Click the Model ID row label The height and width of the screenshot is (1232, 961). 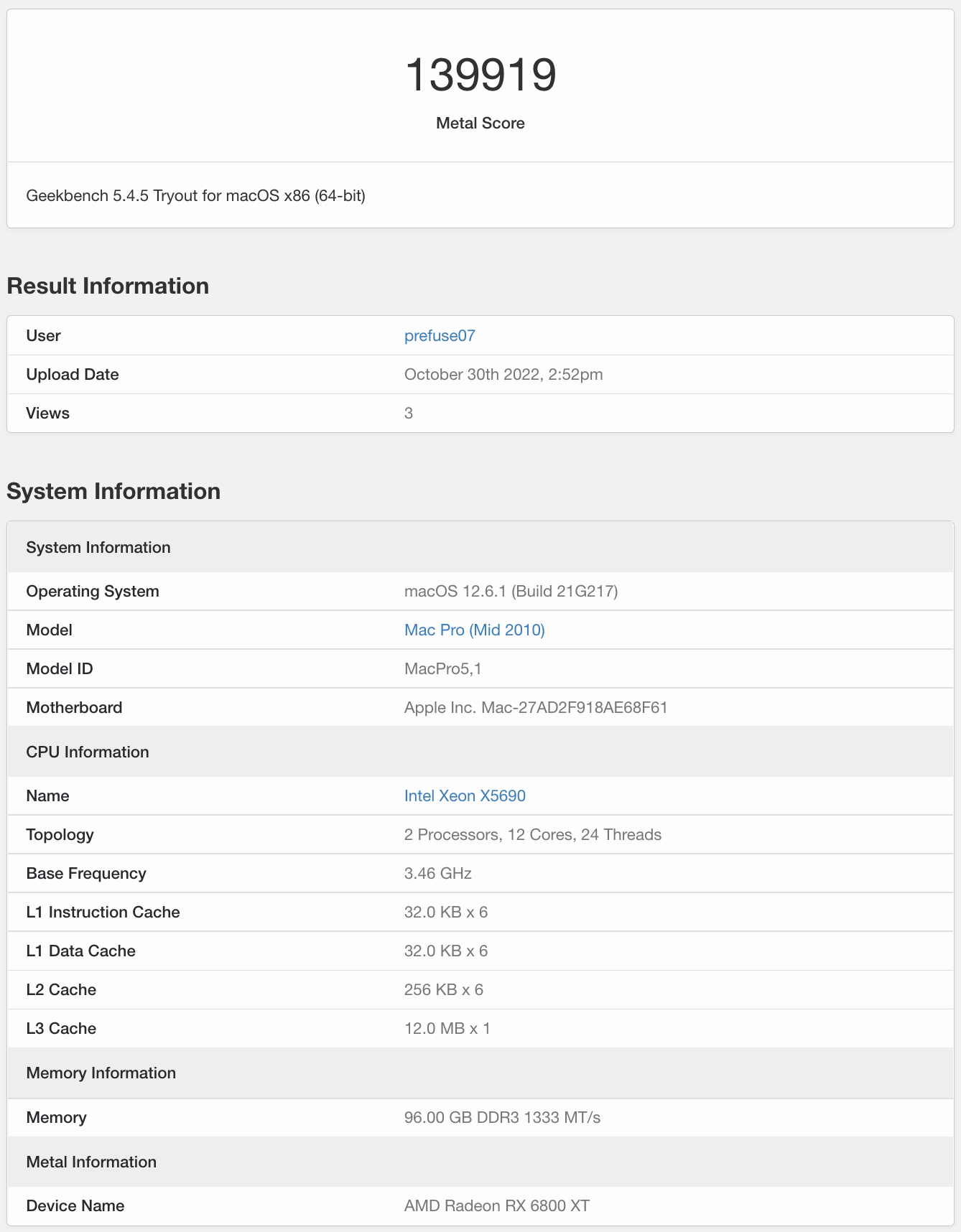(60, 668)
